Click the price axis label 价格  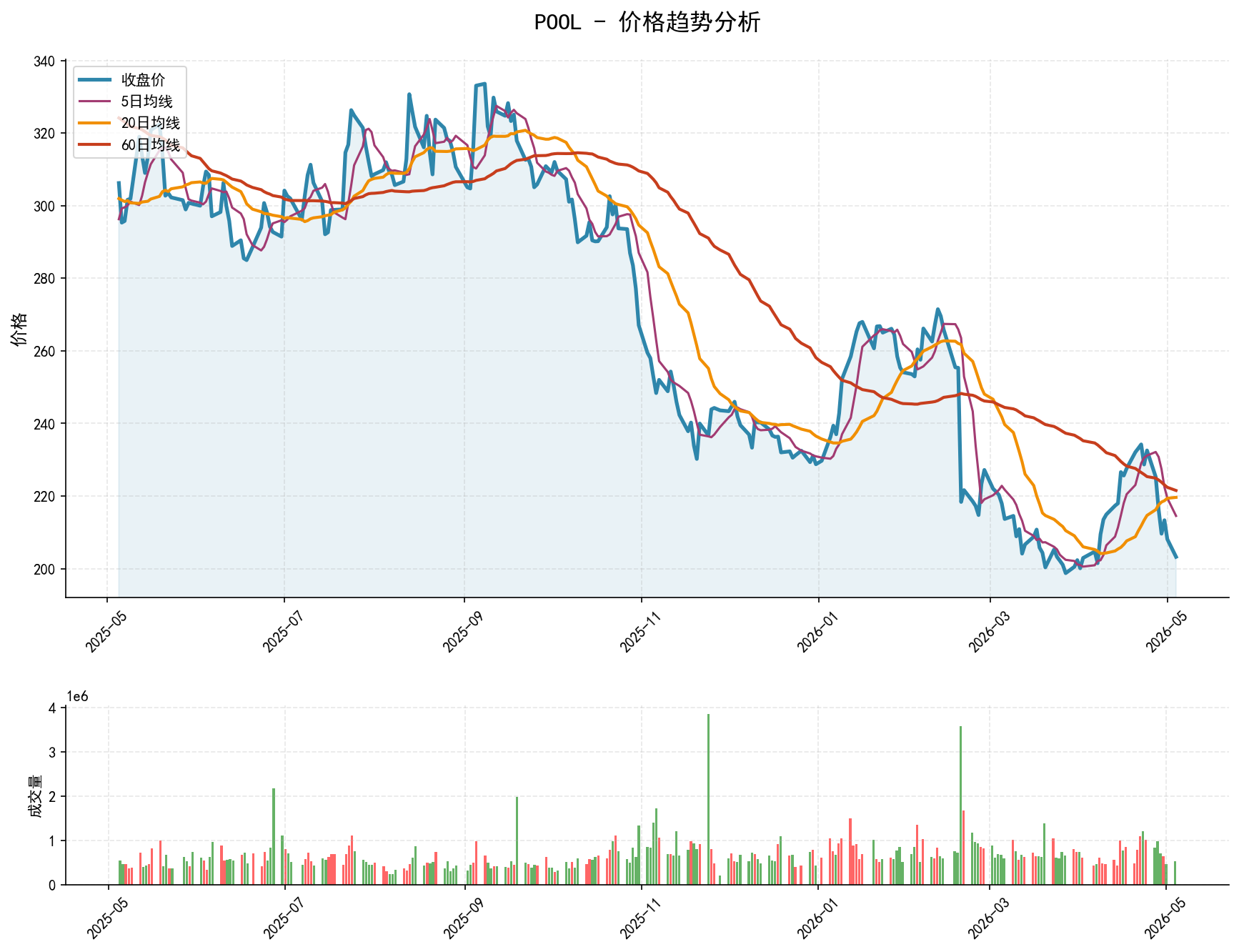[19, 329]
